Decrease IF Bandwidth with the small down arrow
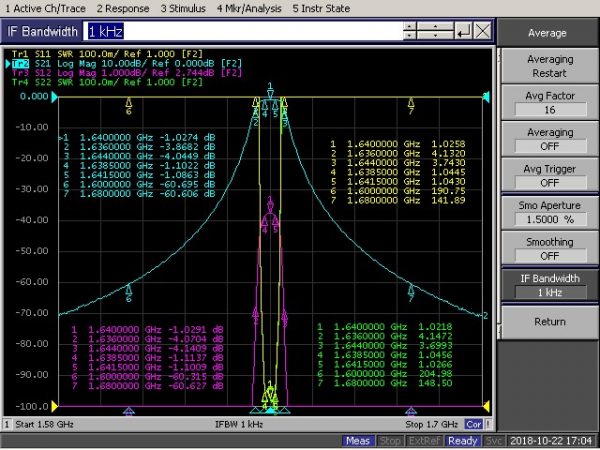 click(x=409, y=36)
